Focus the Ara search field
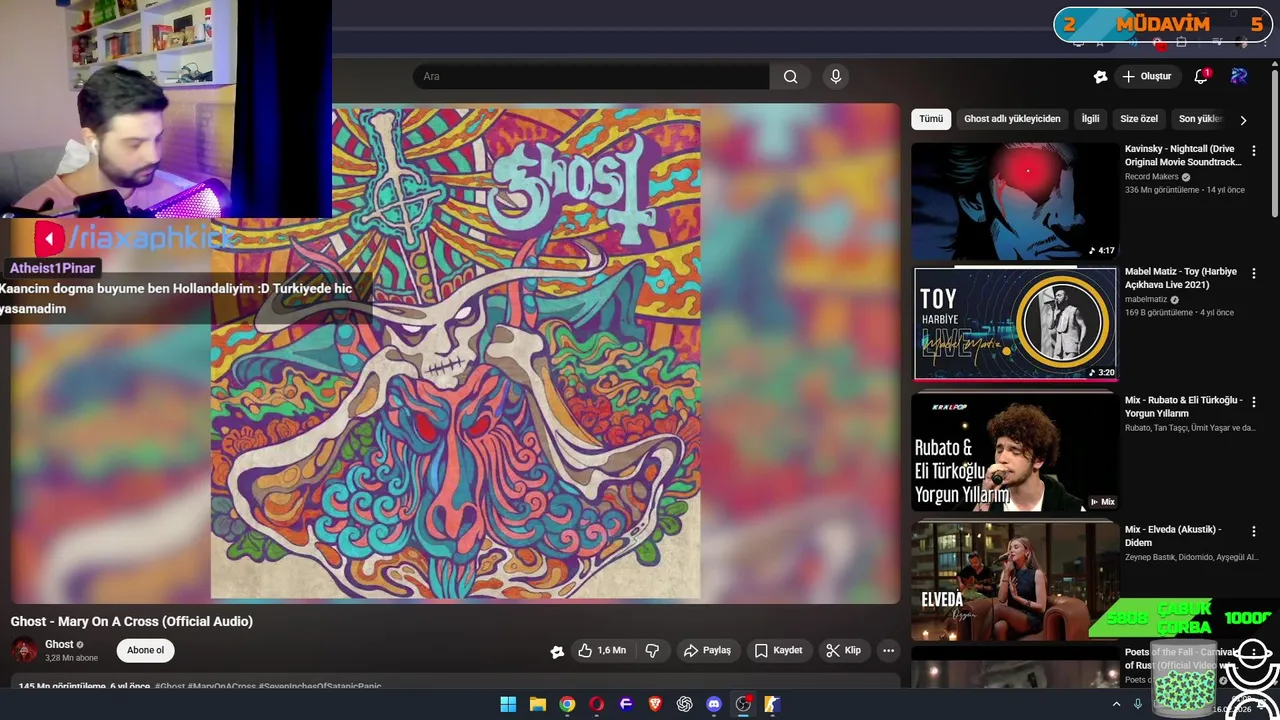 click(x=591, y=77)
